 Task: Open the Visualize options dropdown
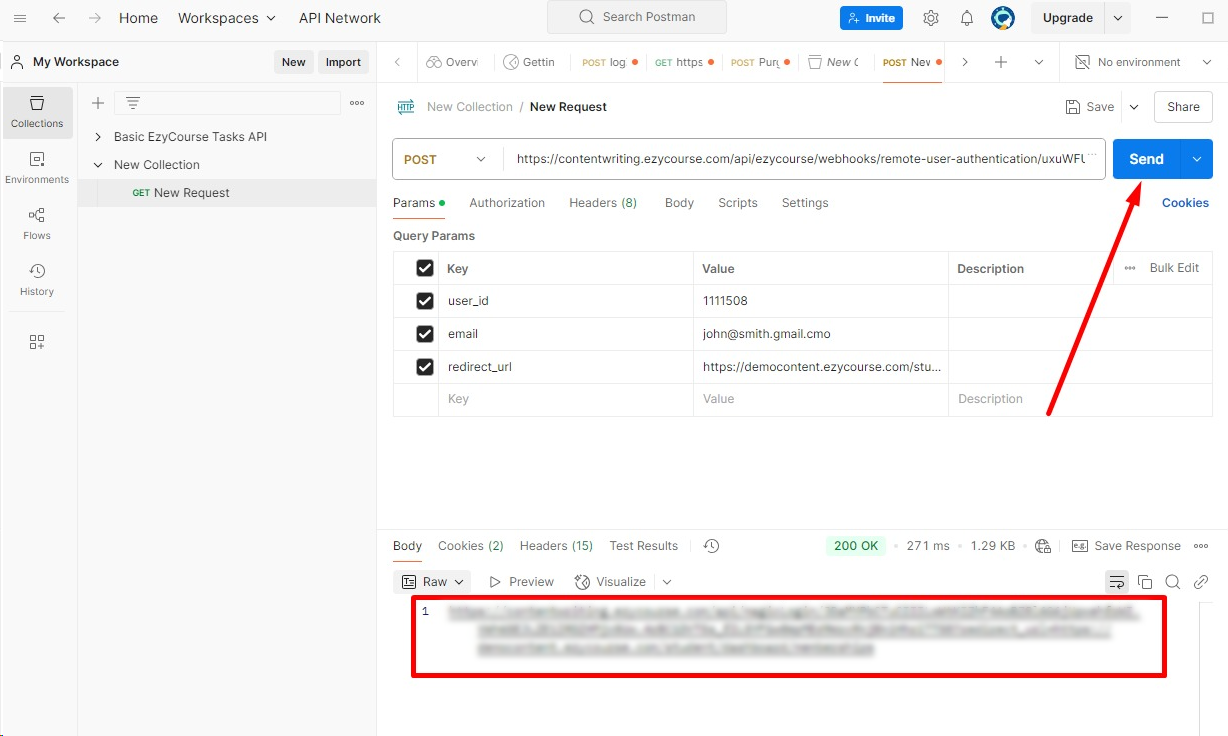(x=667, y=582)
